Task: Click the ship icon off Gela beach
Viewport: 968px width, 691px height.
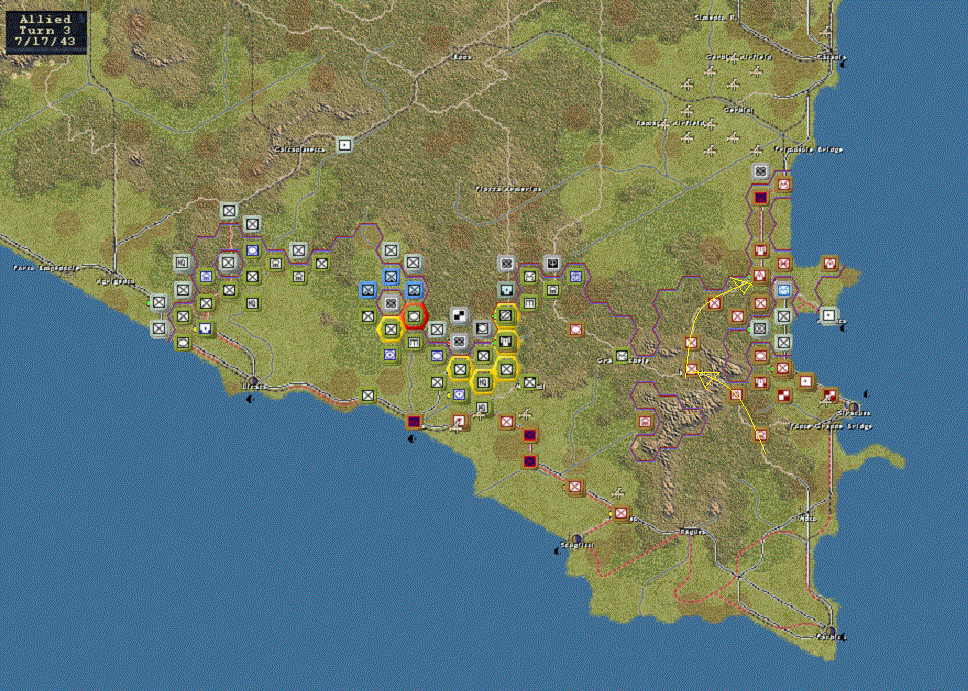Action: coord(412,439)
